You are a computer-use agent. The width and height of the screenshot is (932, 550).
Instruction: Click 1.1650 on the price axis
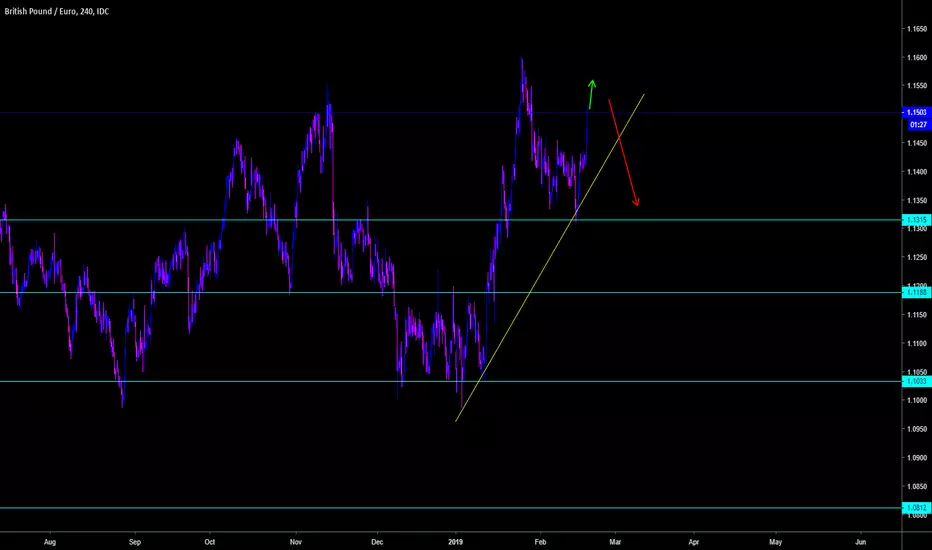[x=917, y=29]
